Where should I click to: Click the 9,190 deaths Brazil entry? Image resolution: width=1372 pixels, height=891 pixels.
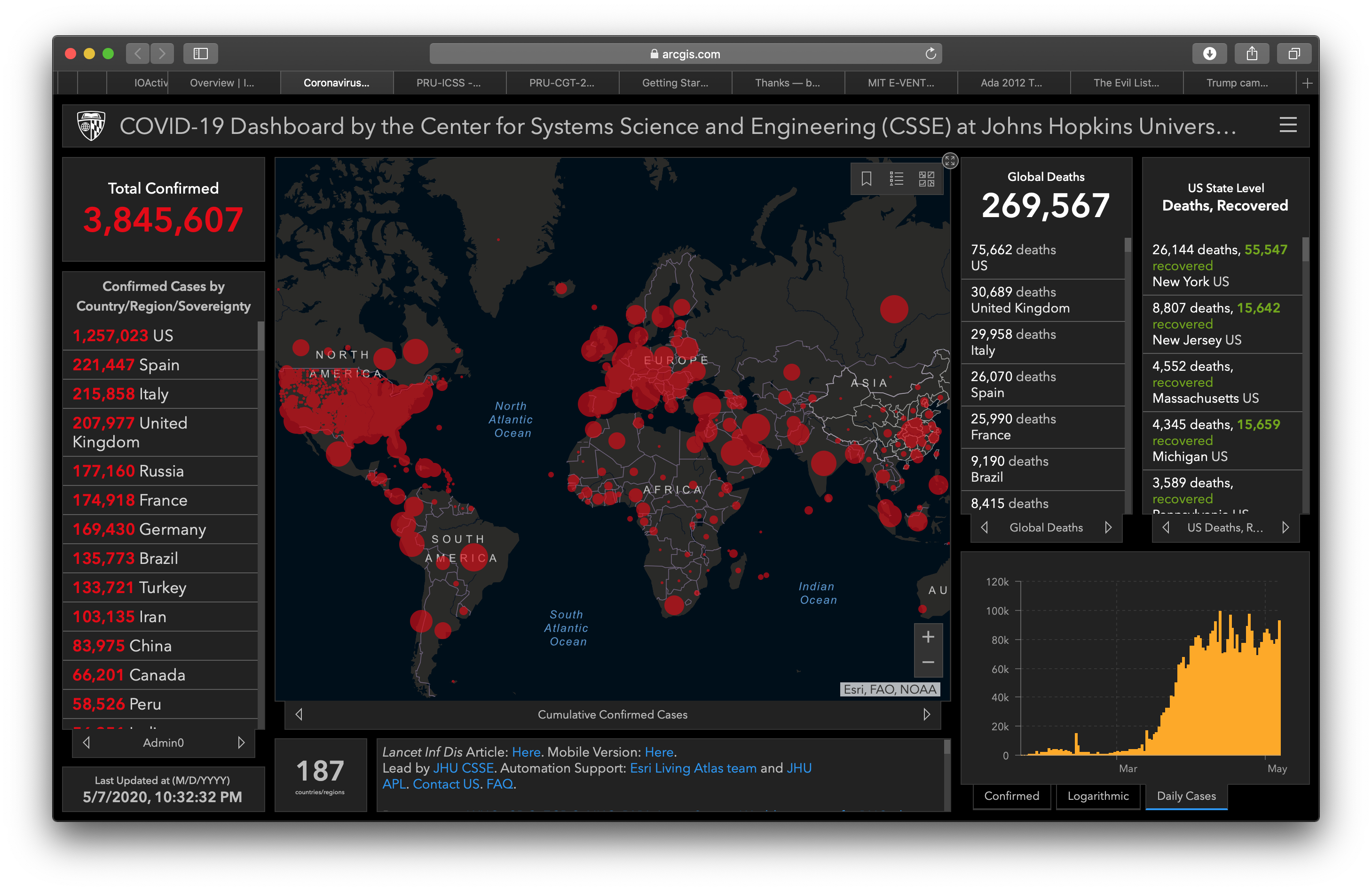(x=1043, y=469)
